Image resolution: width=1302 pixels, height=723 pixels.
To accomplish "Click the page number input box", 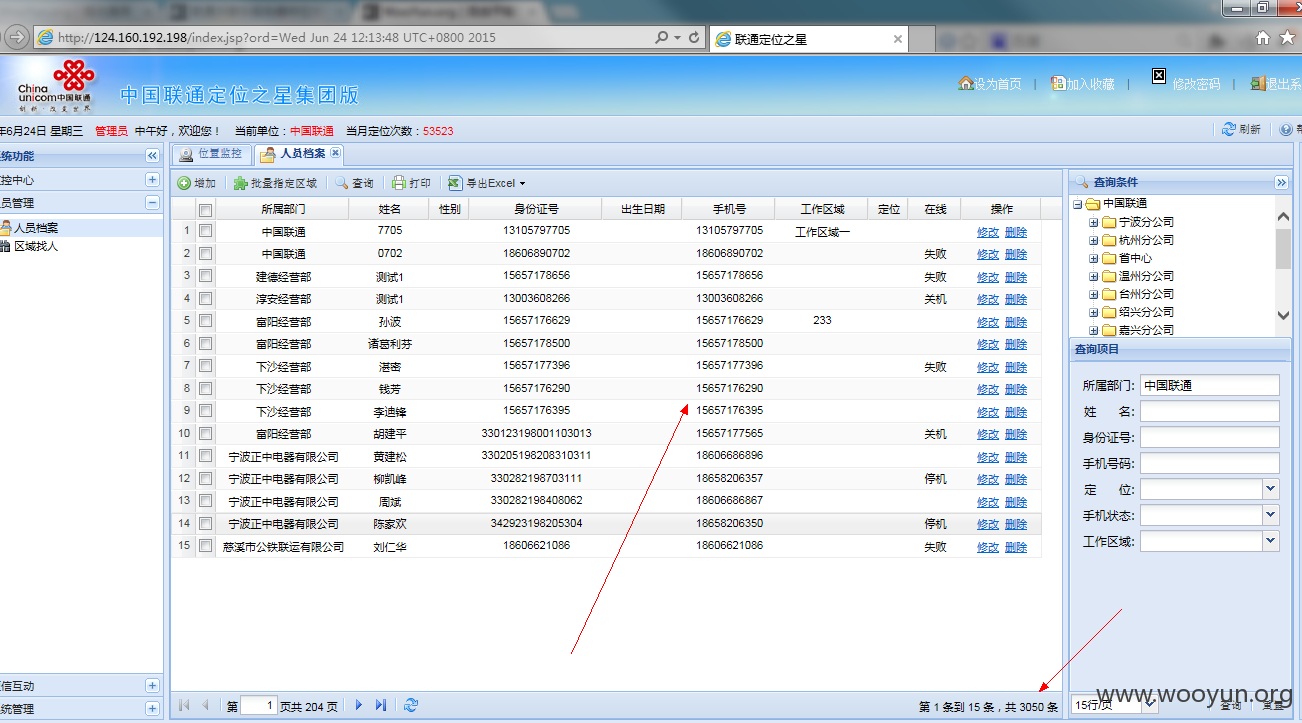I will tap(259, 706).
